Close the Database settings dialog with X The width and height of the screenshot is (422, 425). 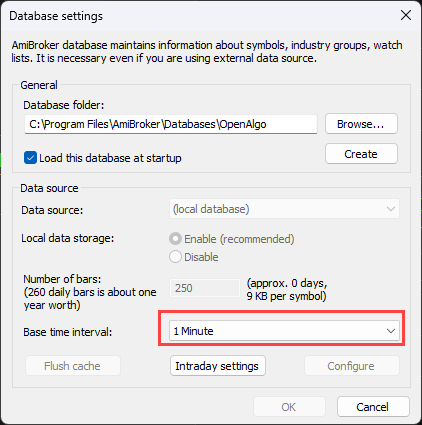coord(406,15)
